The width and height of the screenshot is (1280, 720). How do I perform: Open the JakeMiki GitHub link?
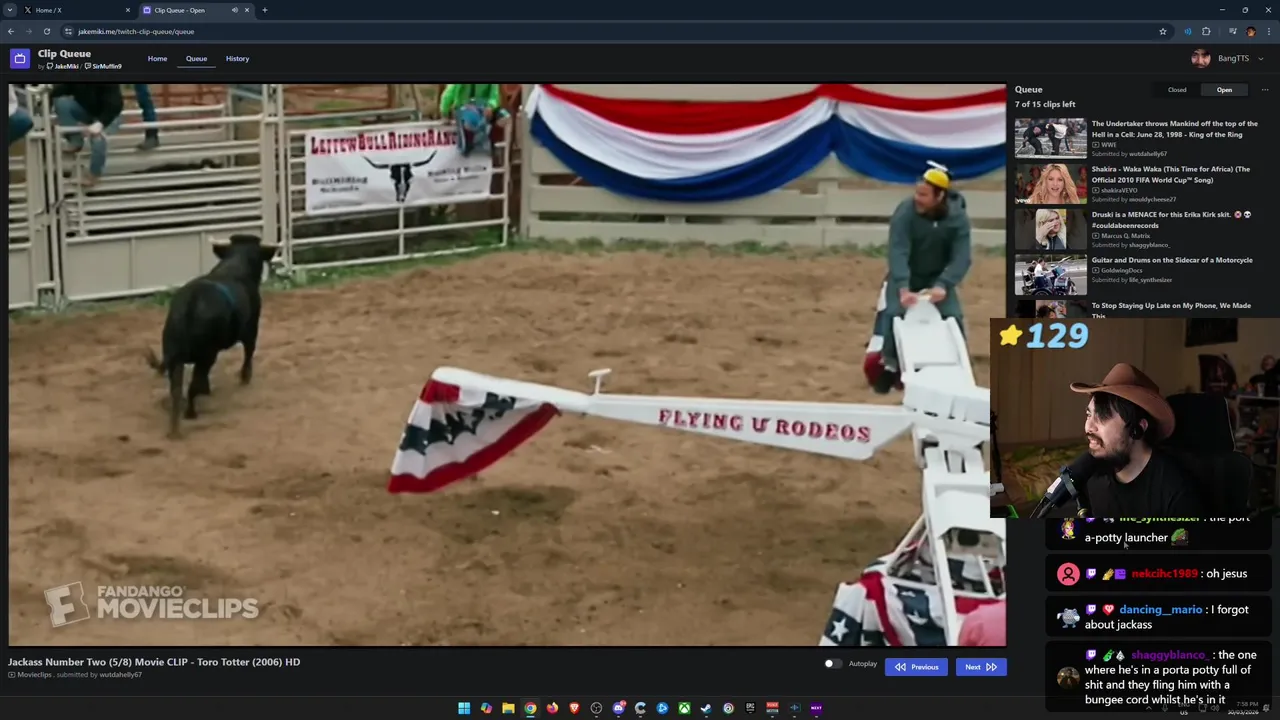(62, 67)
